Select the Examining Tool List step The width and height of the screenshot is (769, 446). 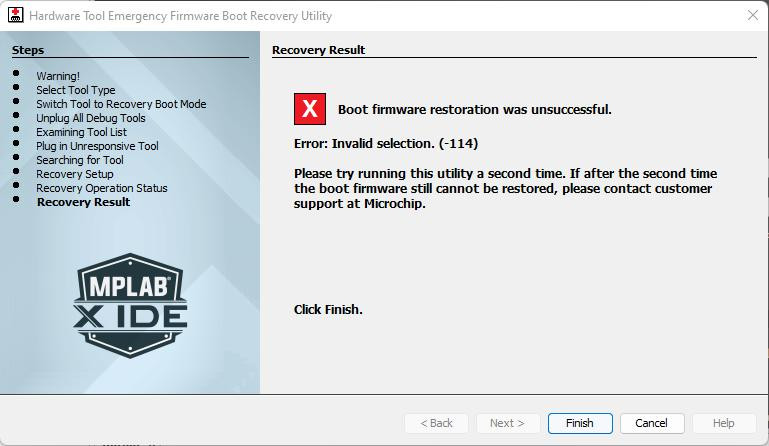coord(81,132)
